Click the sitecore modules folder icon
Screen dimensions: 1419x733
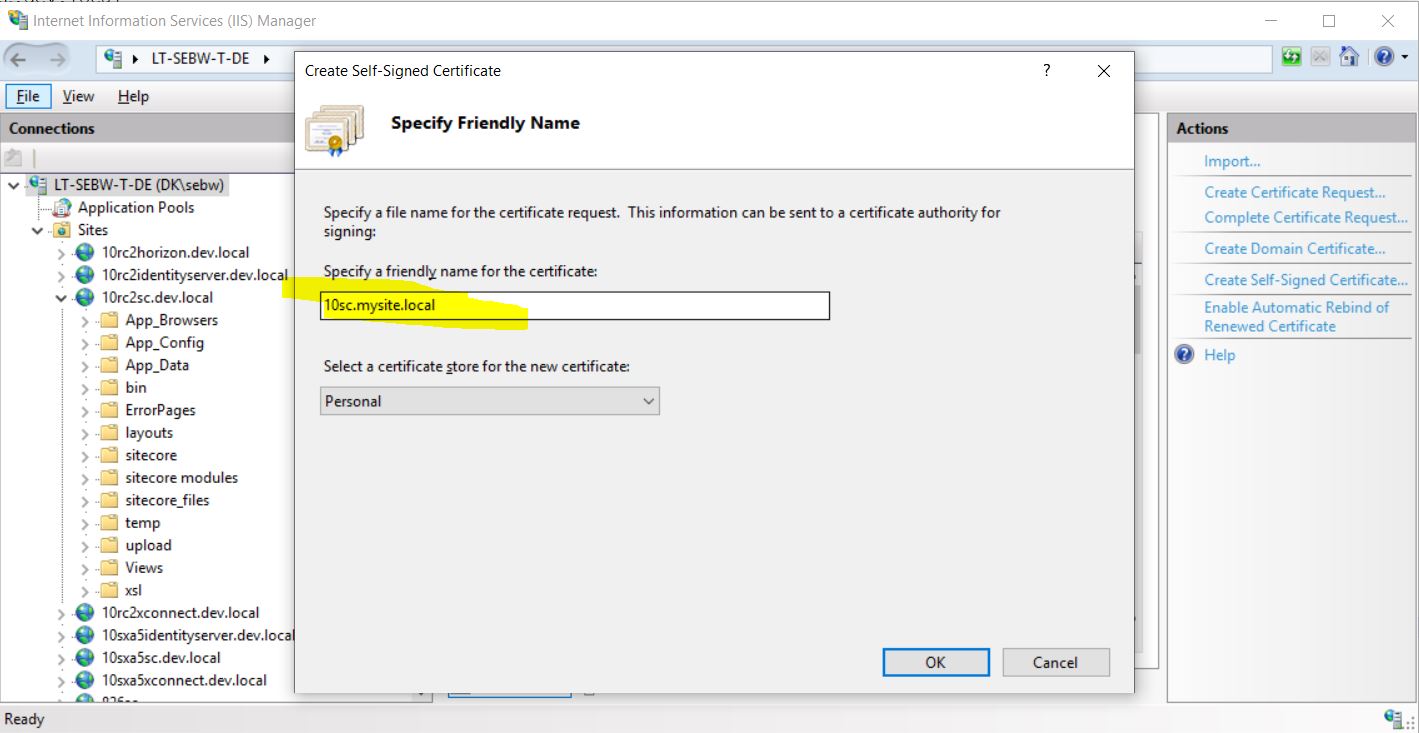109,478
